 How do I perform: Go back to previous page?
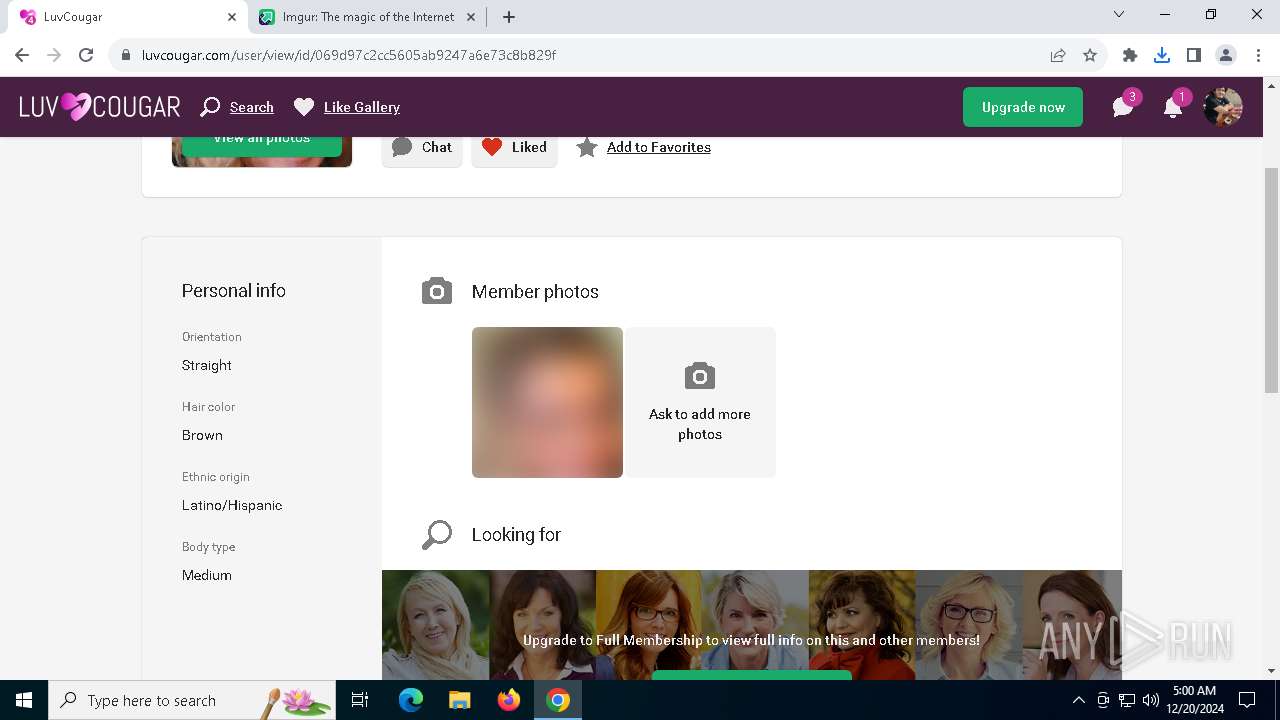pyautogui.click(x=22, y=55)
